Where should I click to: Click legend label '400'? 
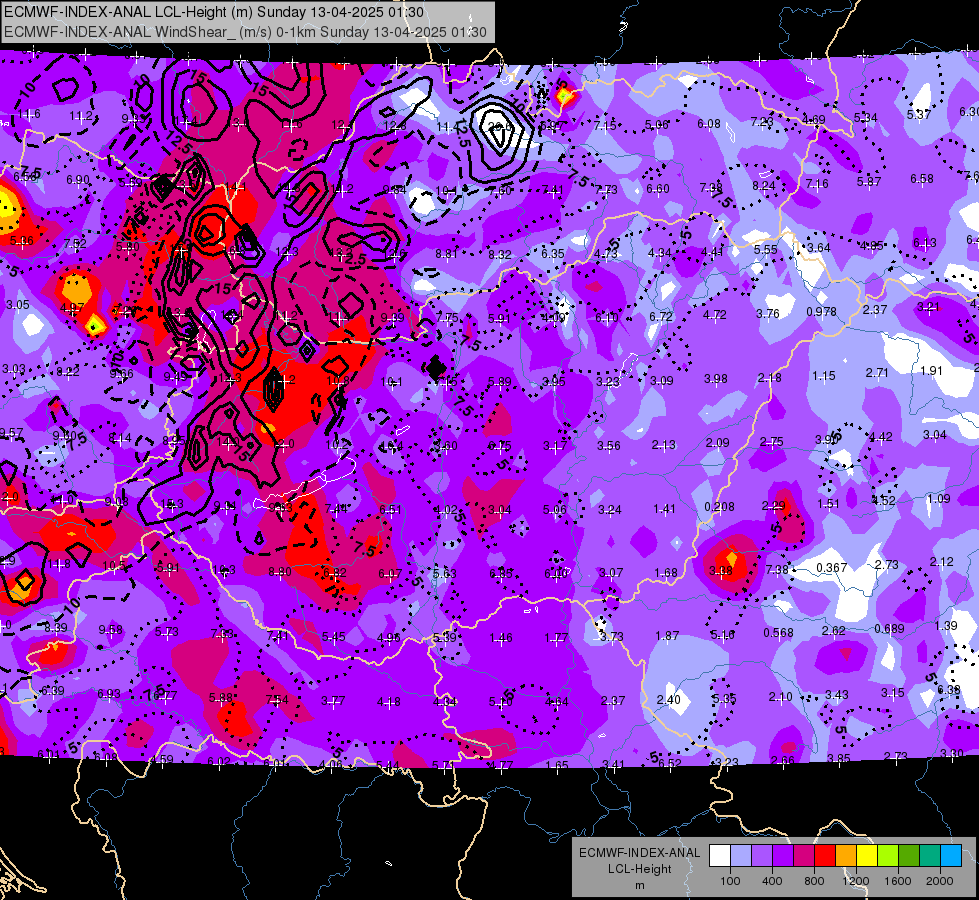click(x=772, y=881)
